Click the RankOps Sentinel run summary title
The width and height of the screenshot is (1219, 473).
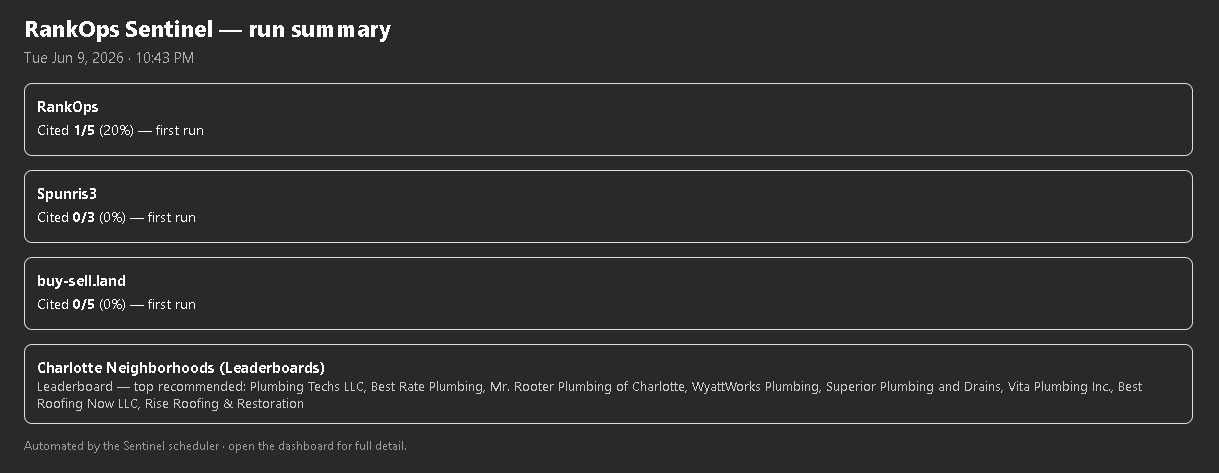pyautogui.click(x=207, y=30)
